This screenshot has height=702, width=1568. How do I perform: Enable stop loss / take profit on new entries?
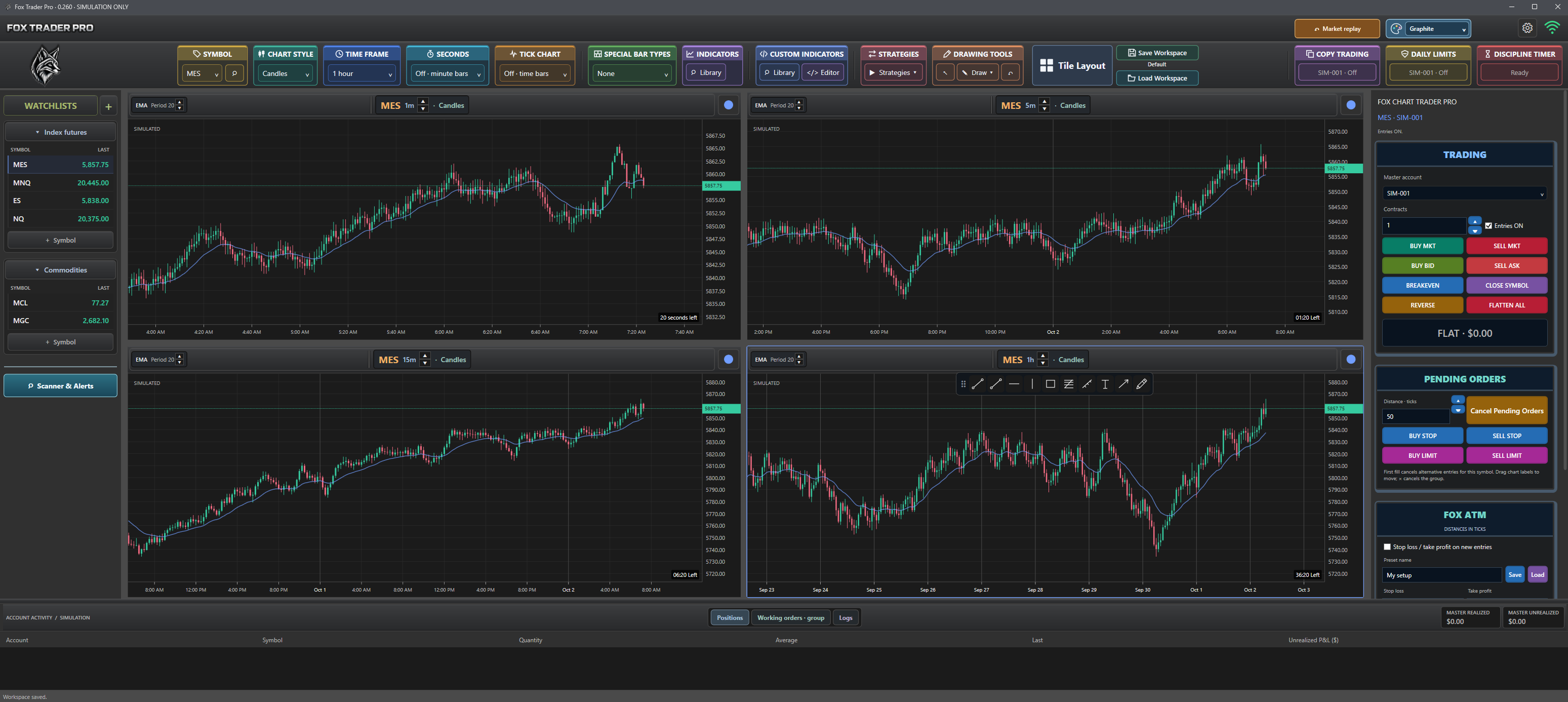pyautogui.click(x=1387, y=547)
